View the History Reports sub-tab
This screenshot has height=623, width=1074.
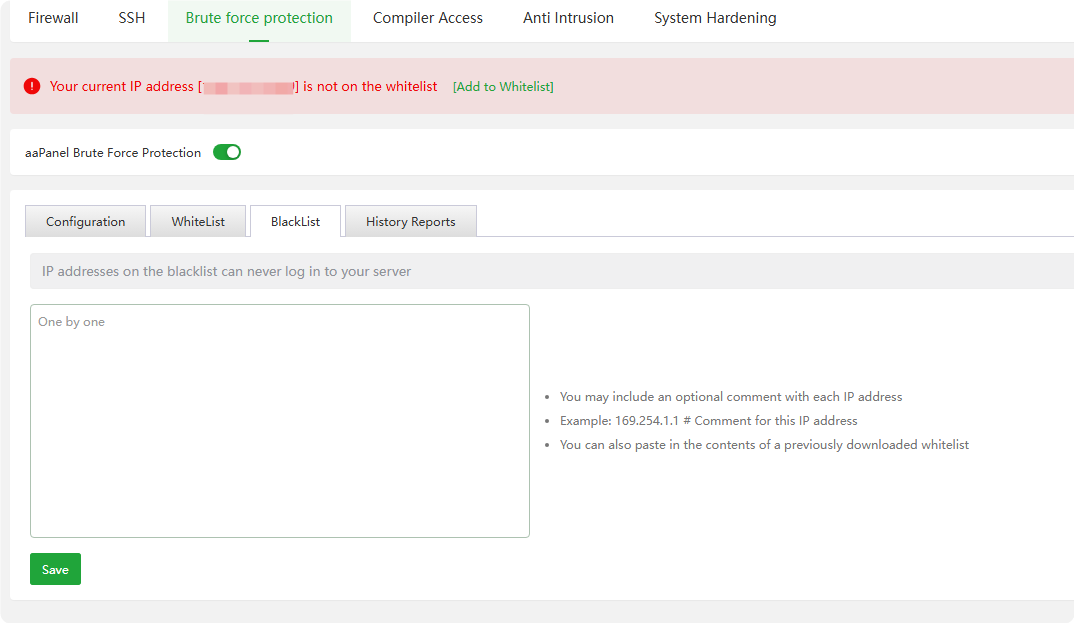tap(410, 222)
